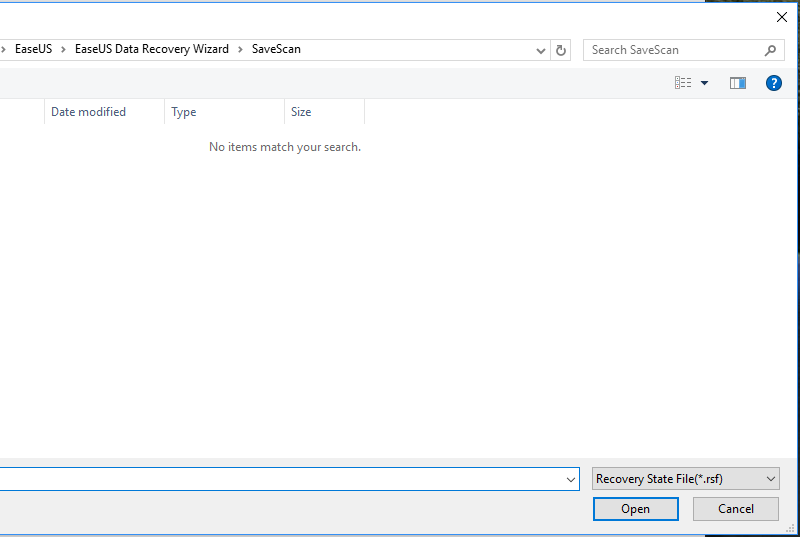The width and height of the screenshot is (800, 537).
Task: Open the view layout options icon
Action: (x=683, y=83)
